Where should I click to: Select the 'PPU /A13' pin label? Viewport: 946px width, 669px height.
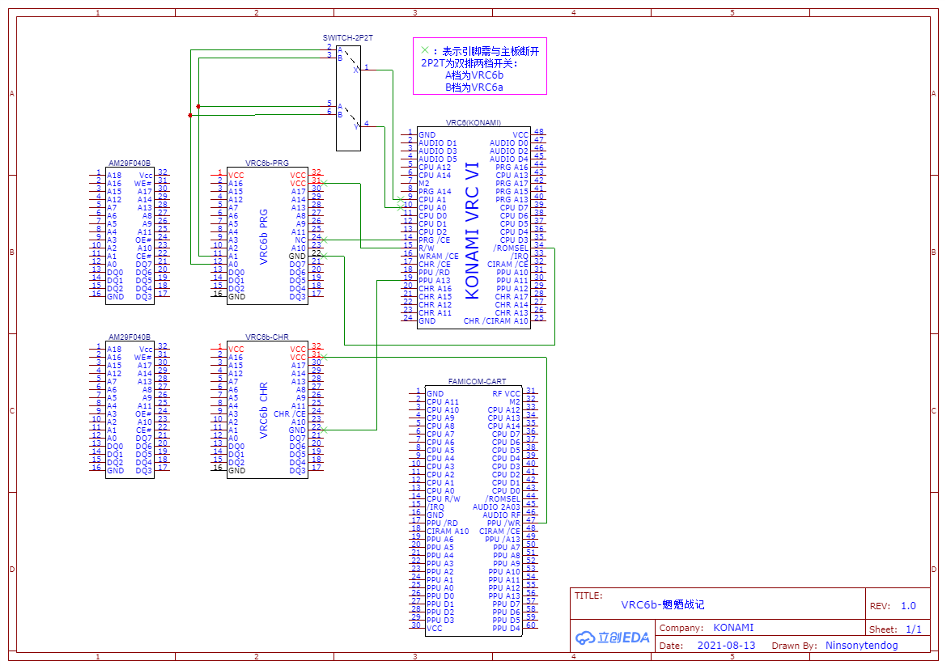(x=503, y=539)
